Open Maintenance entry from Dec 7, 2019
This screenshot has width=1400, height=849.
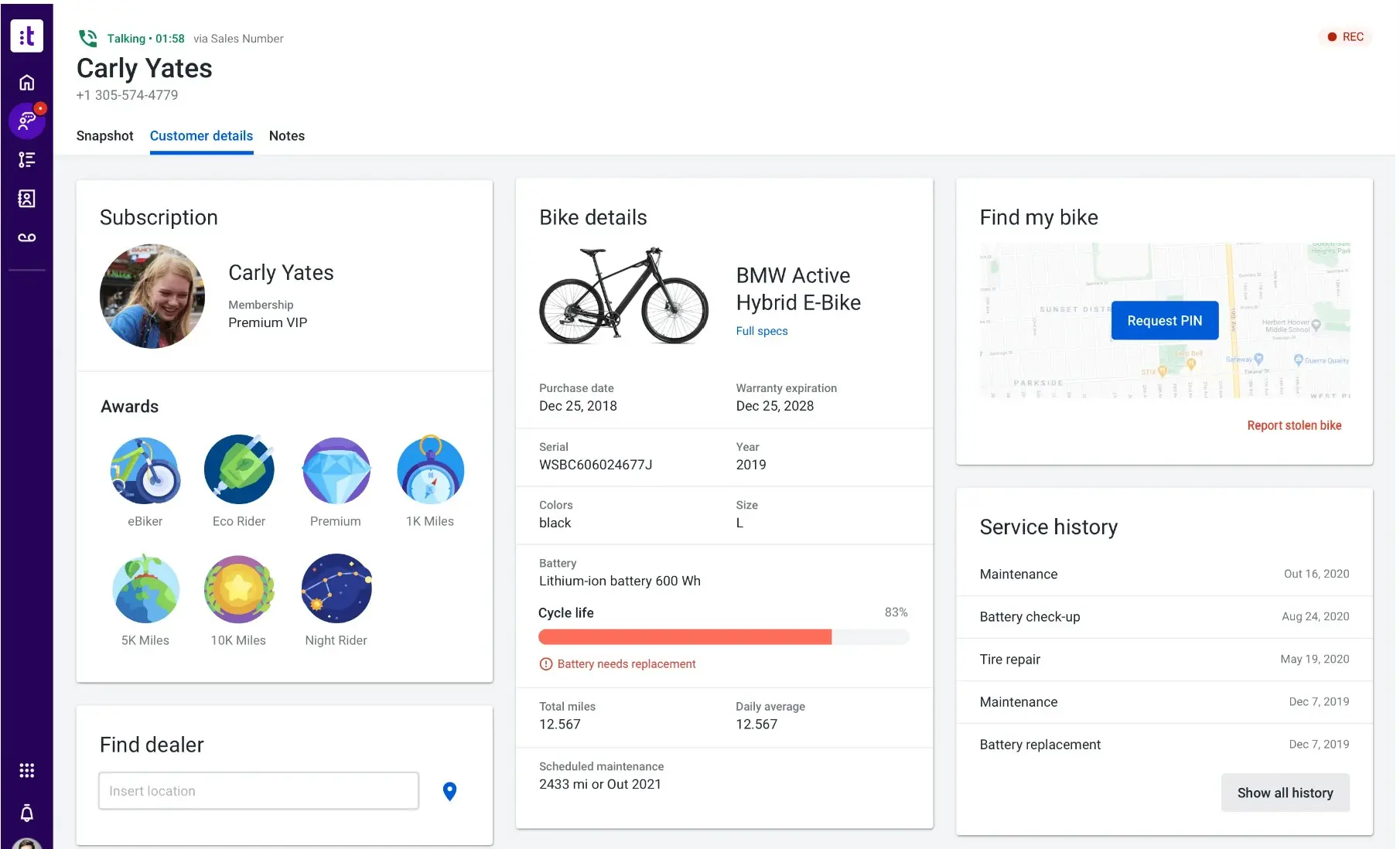(1164, 701)
